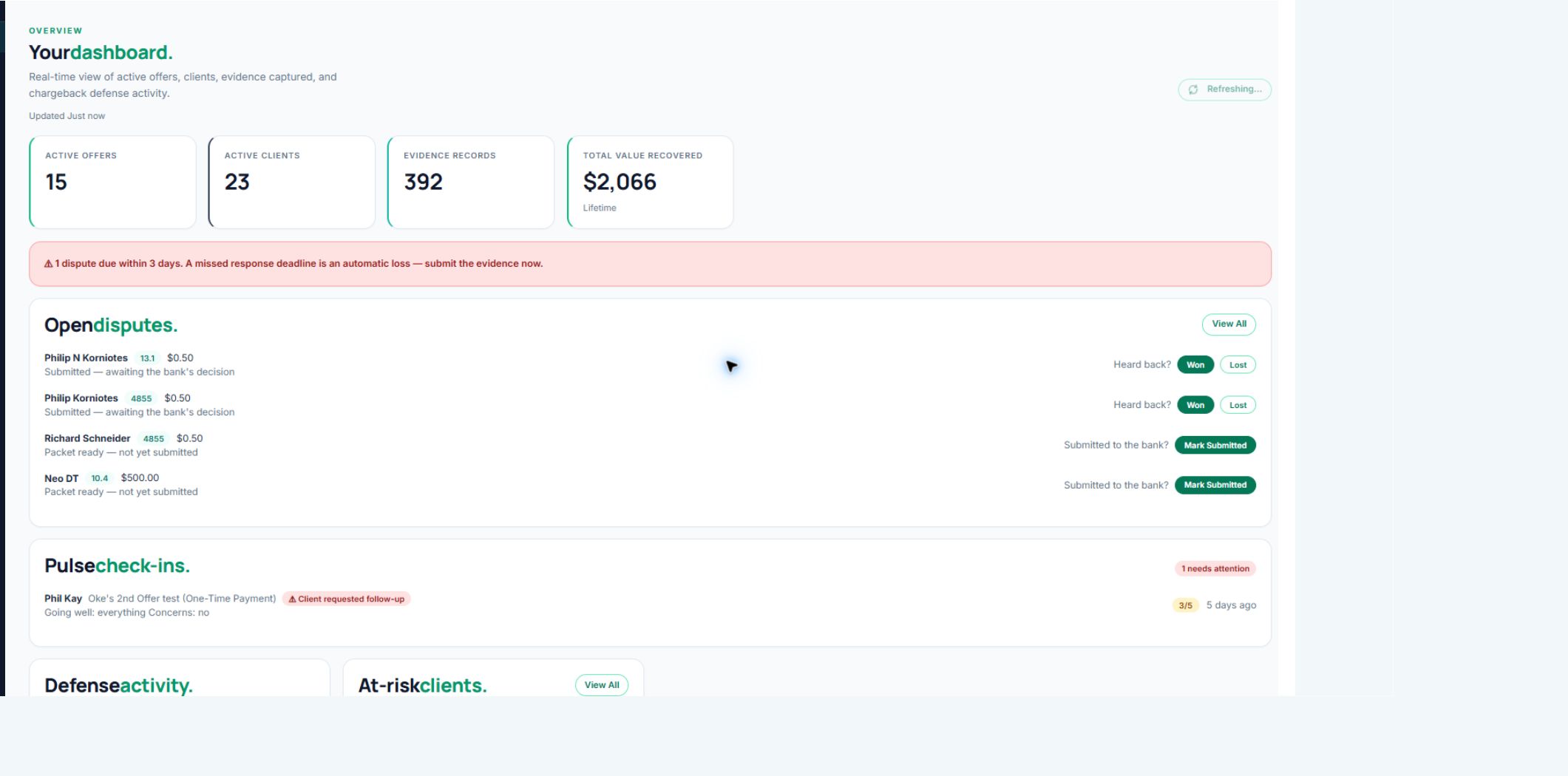Screen dimensions: 1568x776
Task: Open the Active Offers card
Action: [112, 182]
